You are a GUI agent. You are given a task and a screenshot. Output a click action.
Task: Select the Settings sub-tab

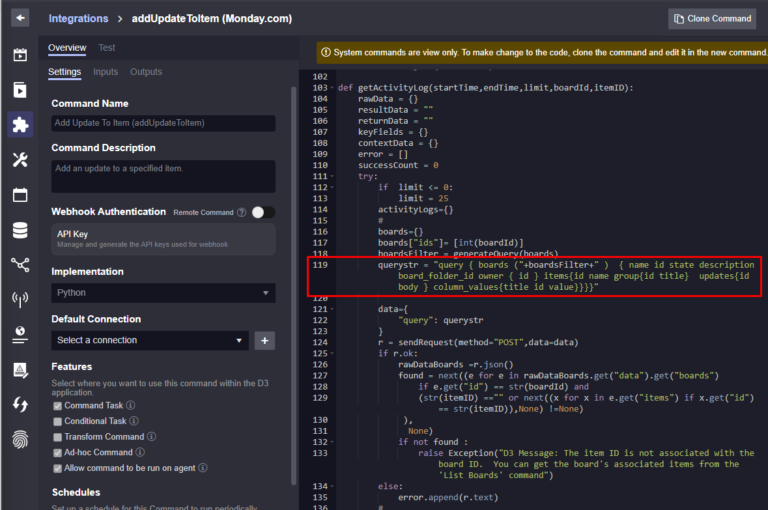(x=64, y=72)
